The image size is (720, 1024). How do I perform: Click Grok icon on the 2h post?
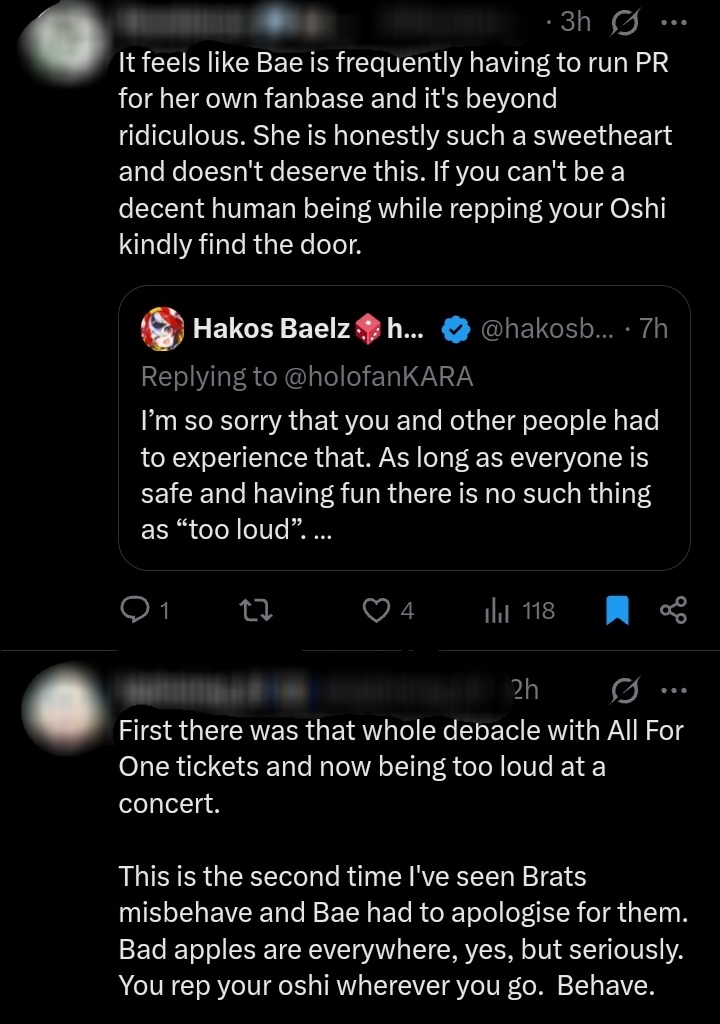tap(627, 690)
